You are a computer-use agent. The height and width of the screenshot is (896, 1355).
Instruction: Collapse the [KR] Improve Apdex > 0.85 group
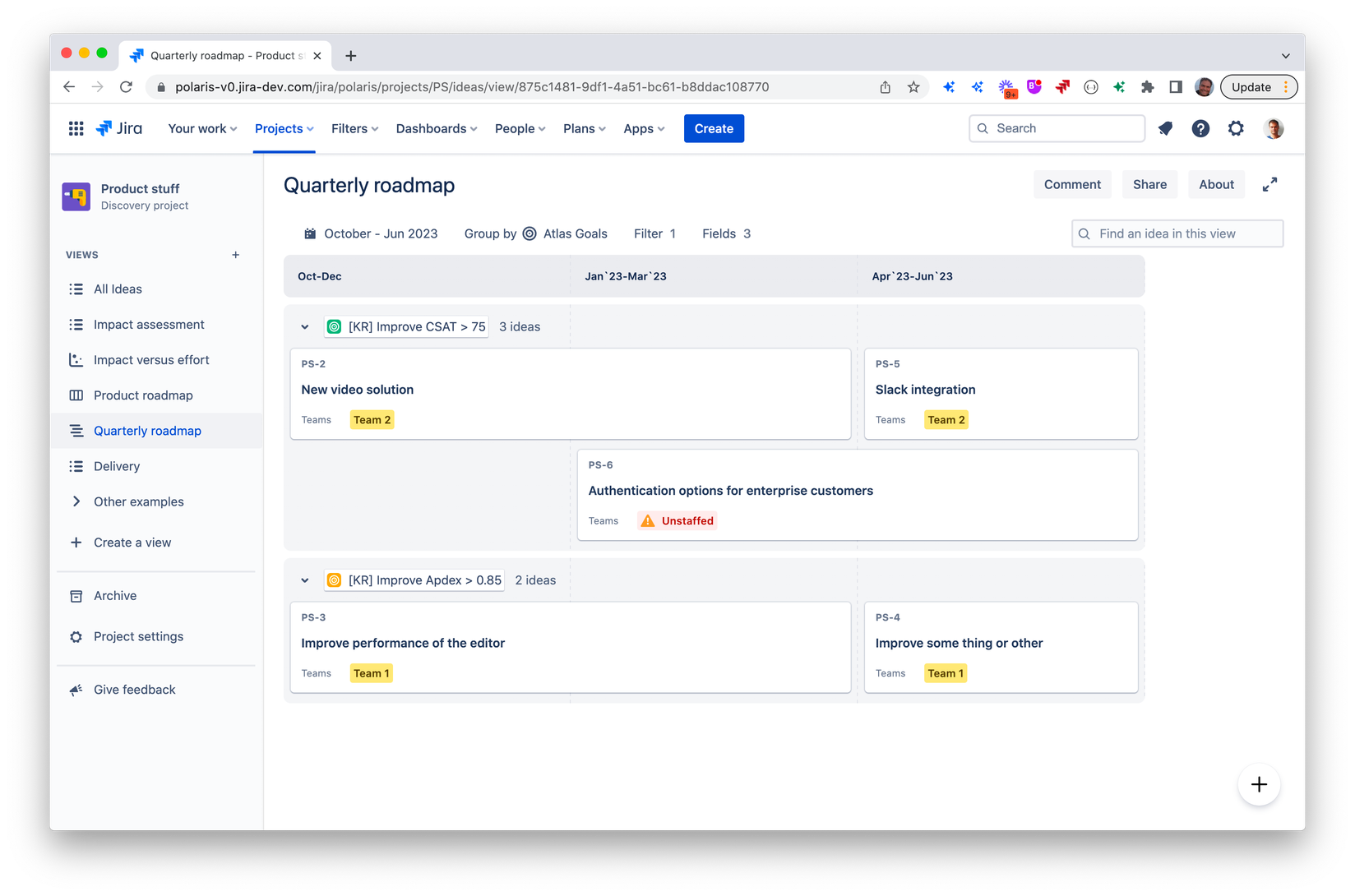304,580
